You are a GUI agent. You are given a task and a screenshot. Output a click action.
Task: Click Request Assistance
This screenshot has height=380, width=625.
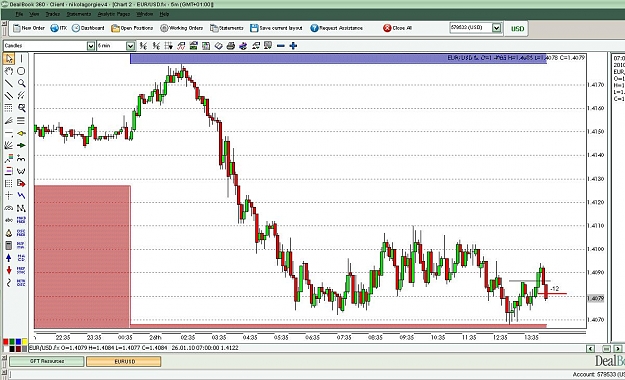click(x=337, y=28)
